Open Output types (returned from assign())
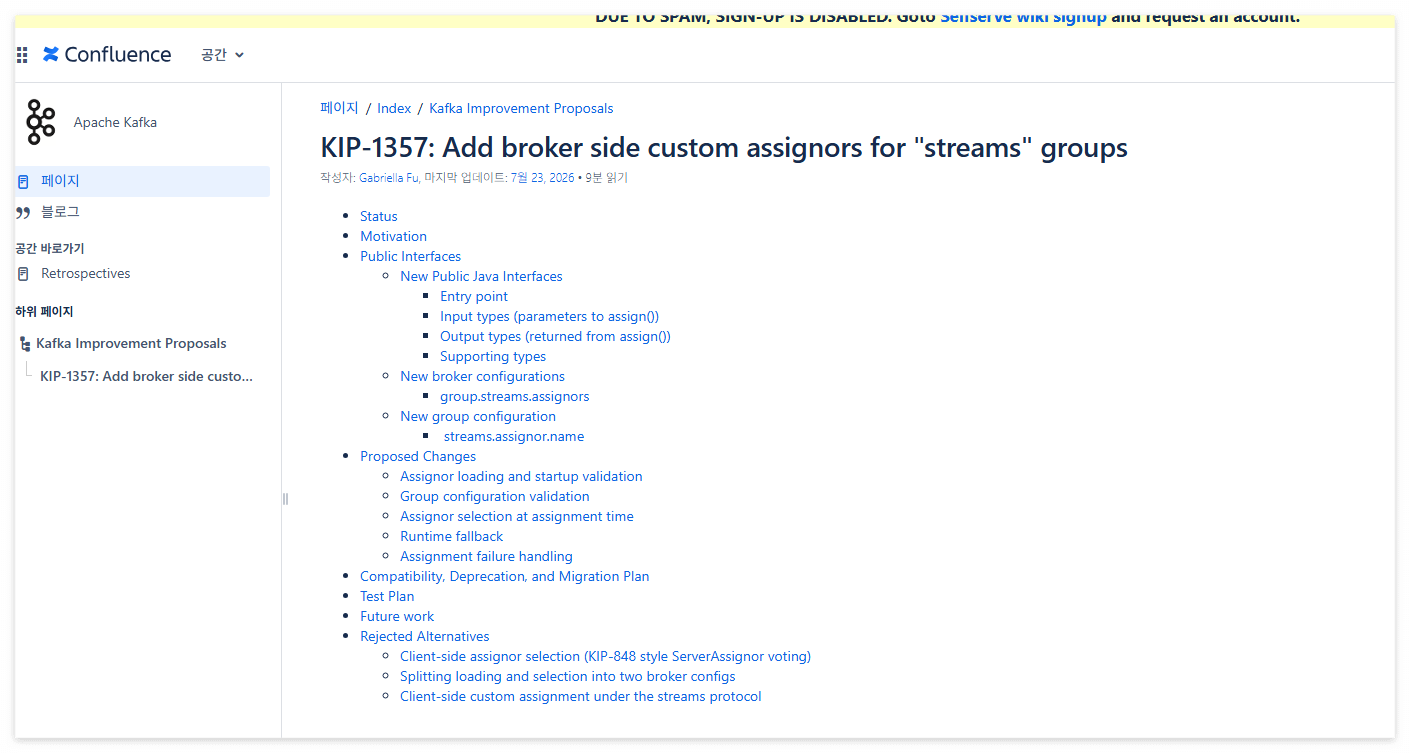Image resolution: width=1410 pixels, height=753 pixels. click(x=555, y=336)
